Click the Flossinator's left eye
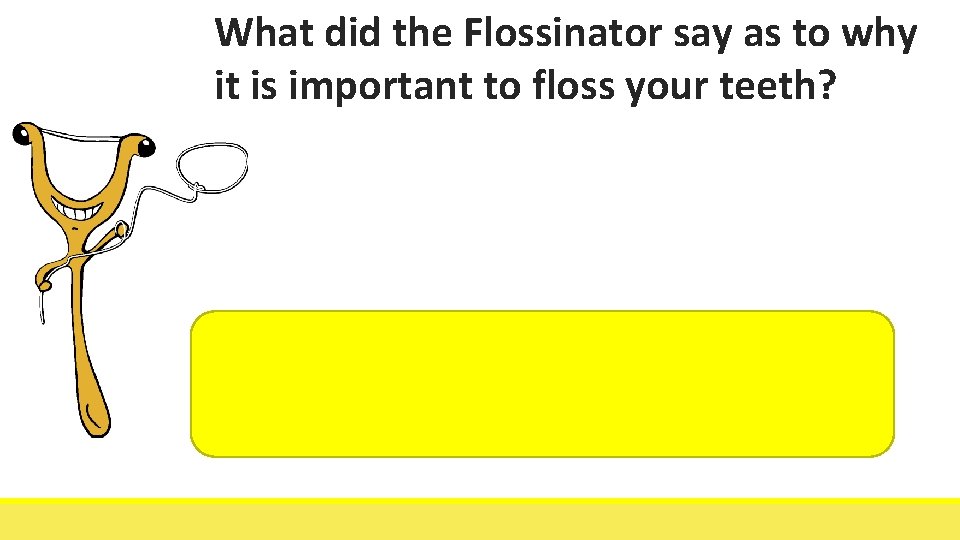The image size is (960, 540). pos(22,133)
